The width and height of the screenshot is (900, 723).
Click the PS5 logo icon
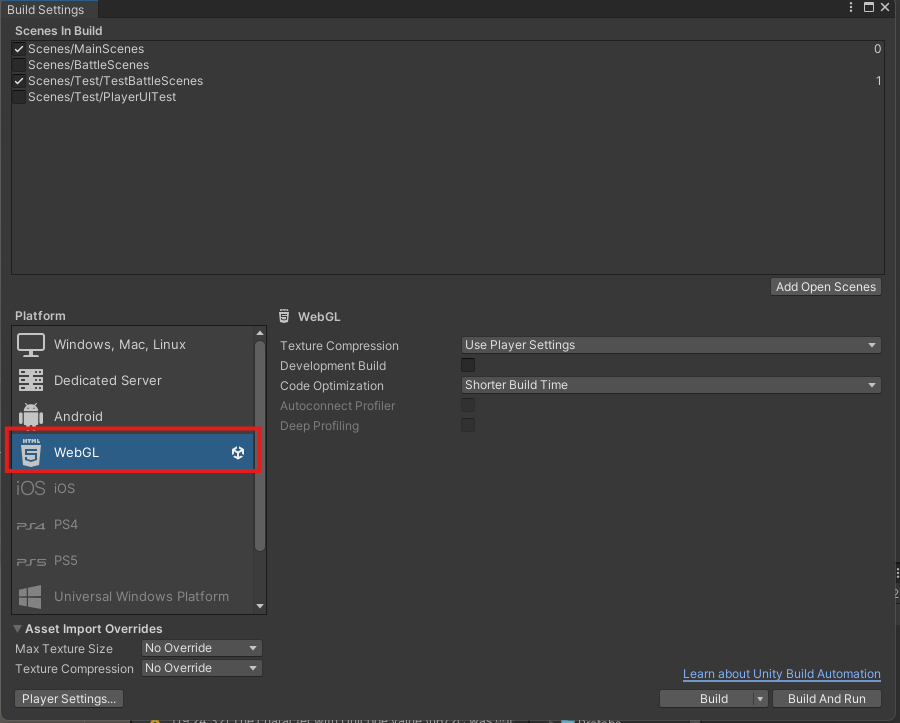click(31, 561)
